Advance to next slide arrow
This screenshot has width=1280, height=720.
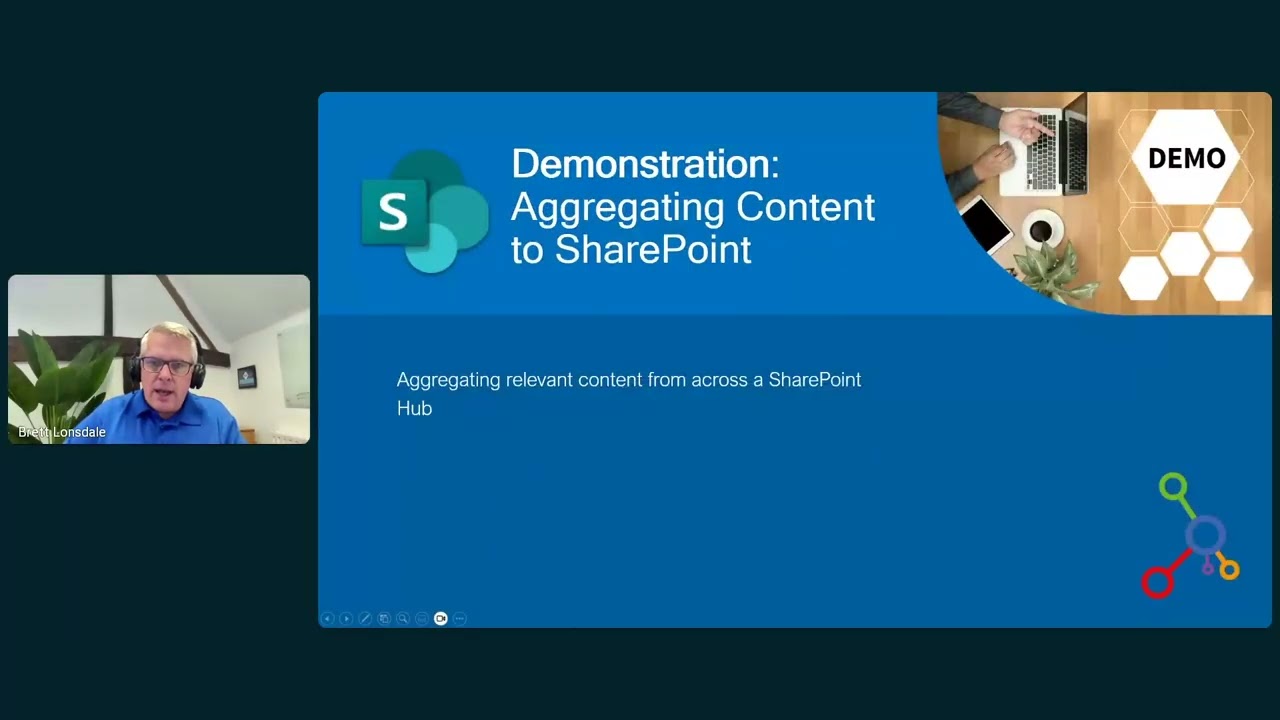(346, 619)
